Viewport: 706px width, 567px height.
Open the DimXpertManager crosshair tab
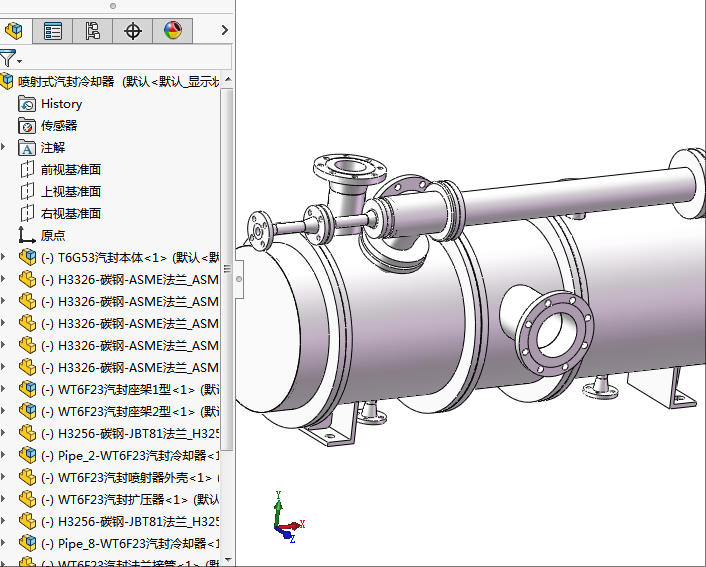click(132, 31)
